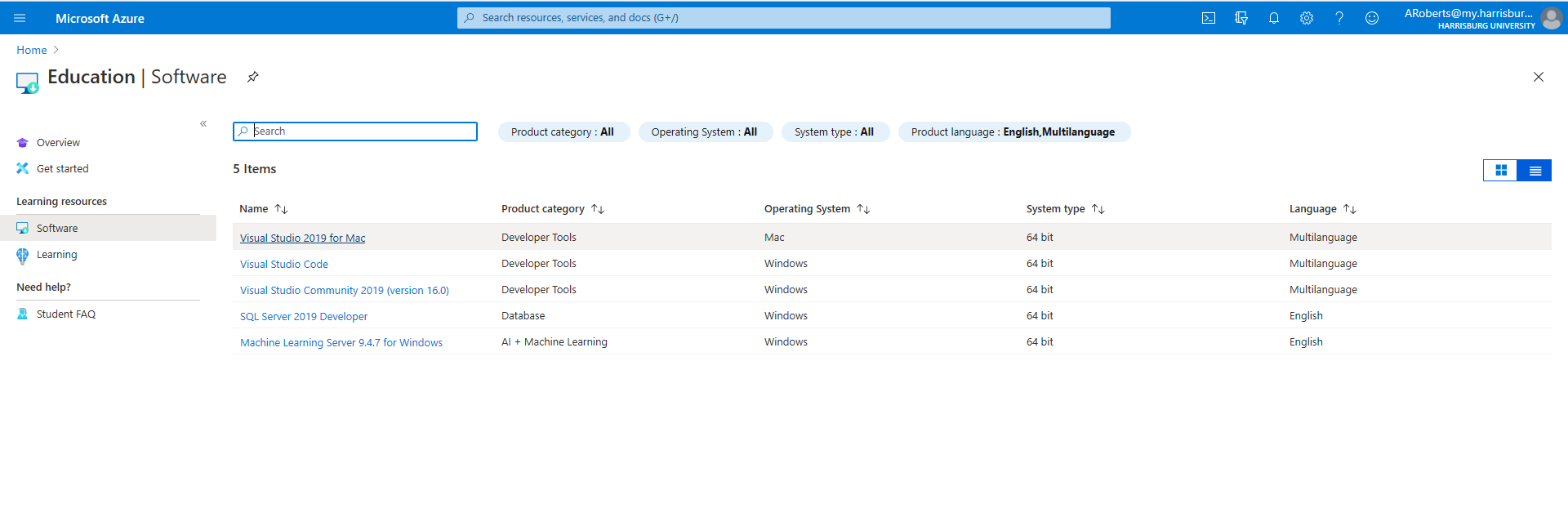1568x526 pixels.
Task: Open Visual Studio Code link
Action: (x=284, y=264)
